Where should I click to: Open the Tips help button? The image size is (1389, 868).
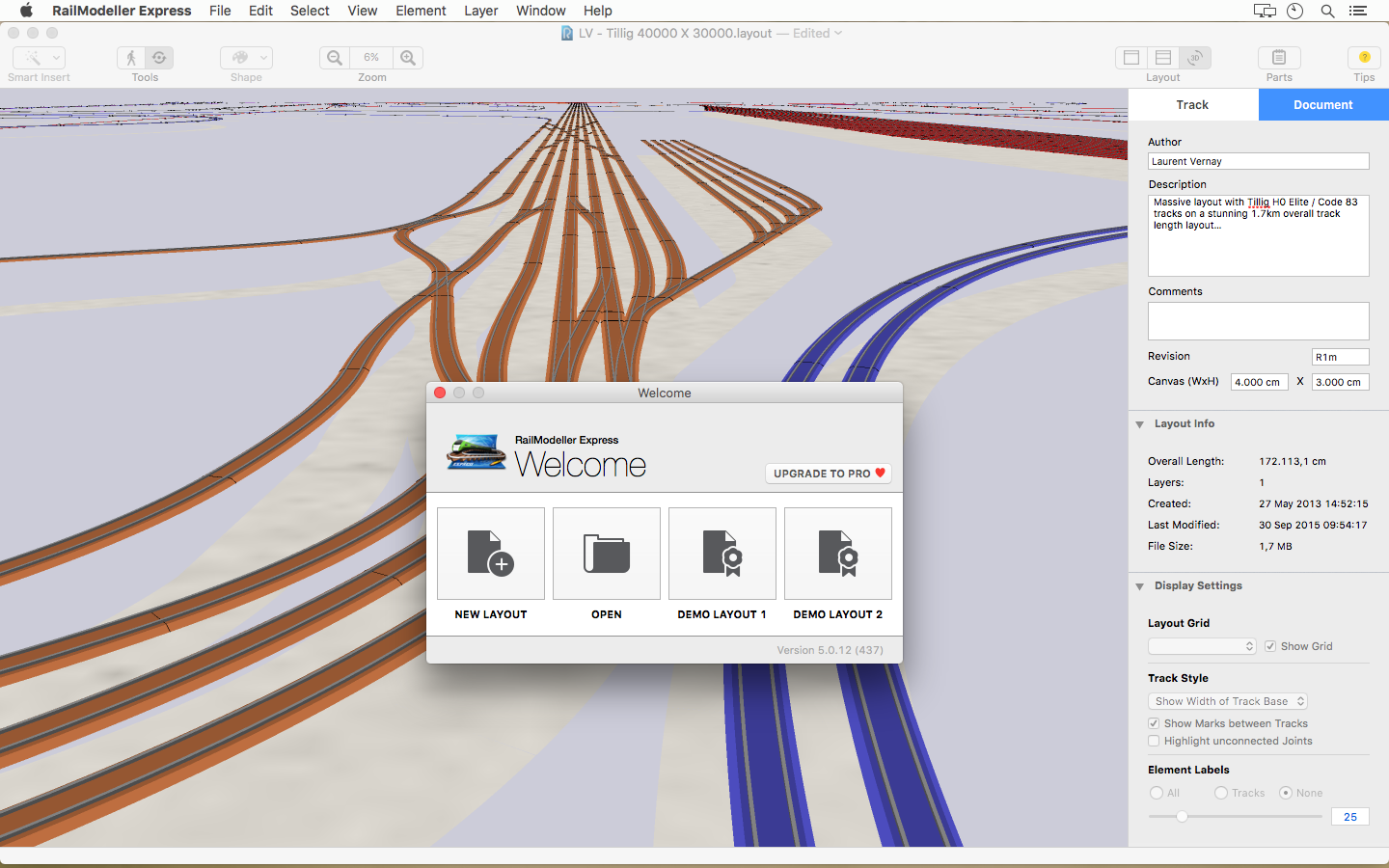pyautogui.click(x=1364, y=58)
